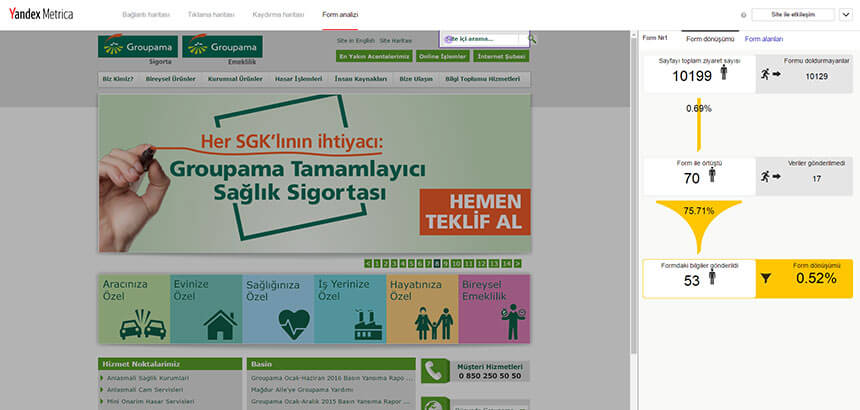Viewport: 860px width, 410px height.
Task: Open the Site in English link
Action: coord(356,41)
